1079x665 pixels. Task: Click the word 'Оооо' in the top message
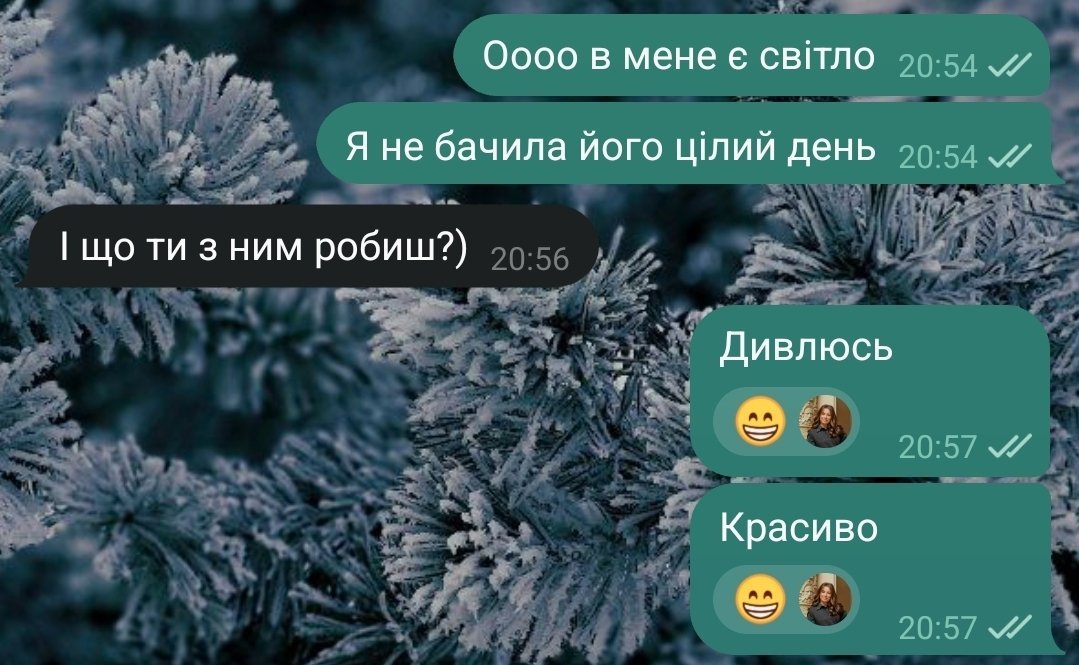coord(530,56)
